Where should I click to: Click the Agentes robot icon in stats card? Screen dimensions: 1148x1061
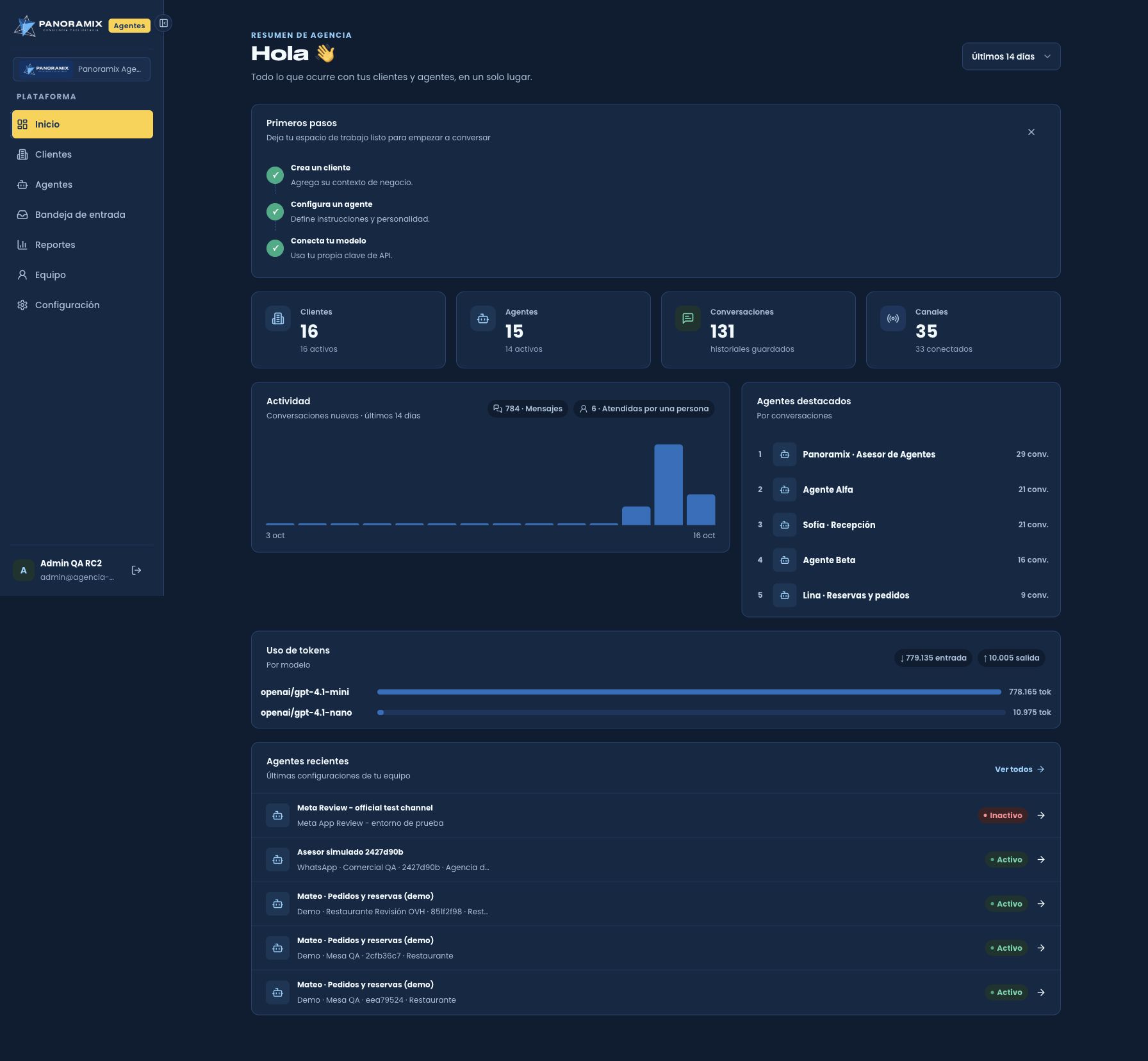coord(483,318)
